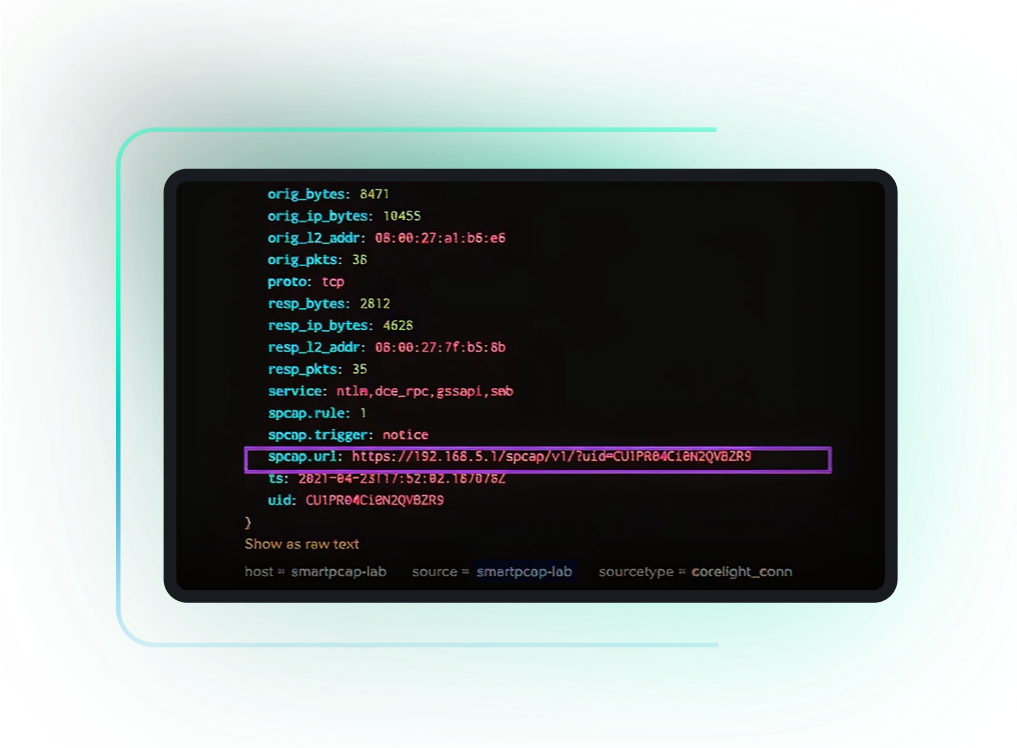The width and height of the screenshot is (1017, 748).
Task: Select orig_pkts value 36
Action: [361, 259]
